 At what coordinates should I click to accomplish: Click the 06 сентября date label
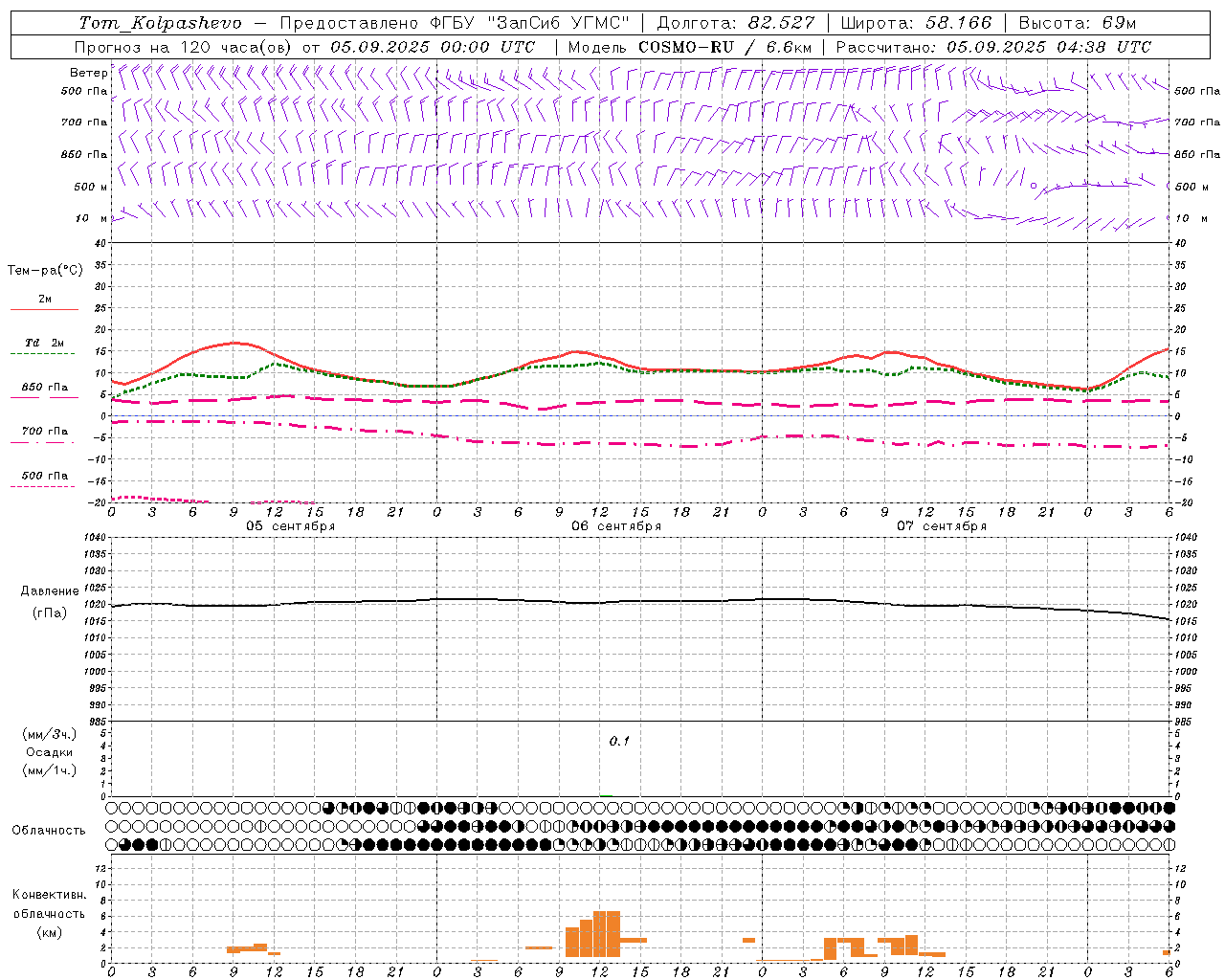click(x=616, y=526)
